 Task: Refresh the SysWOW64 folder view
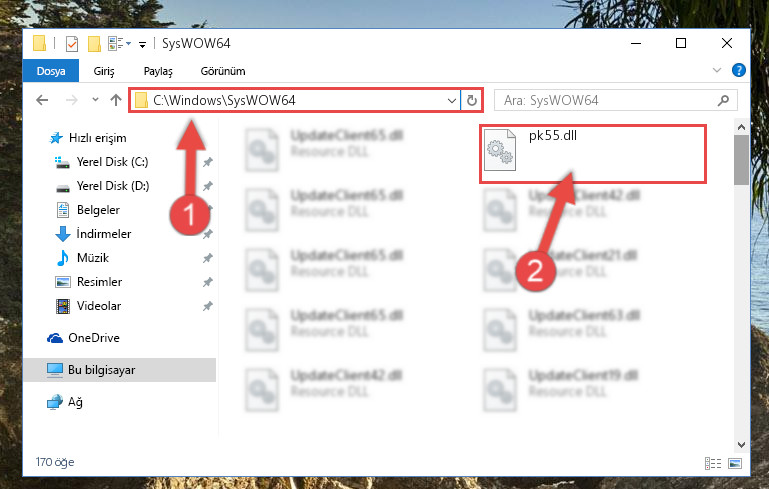pos(472,101)
